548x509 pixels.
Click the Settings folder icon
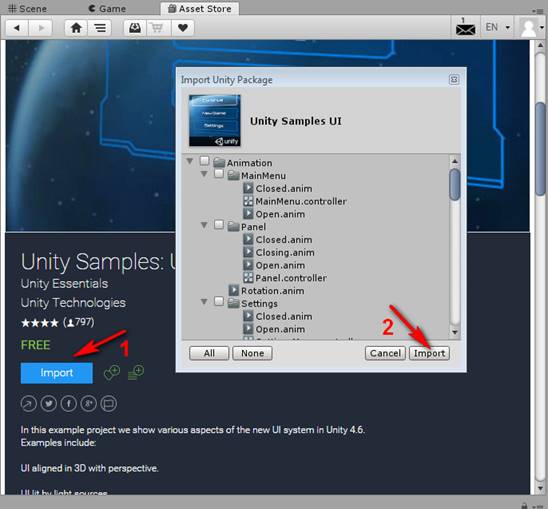pos(233,303)
